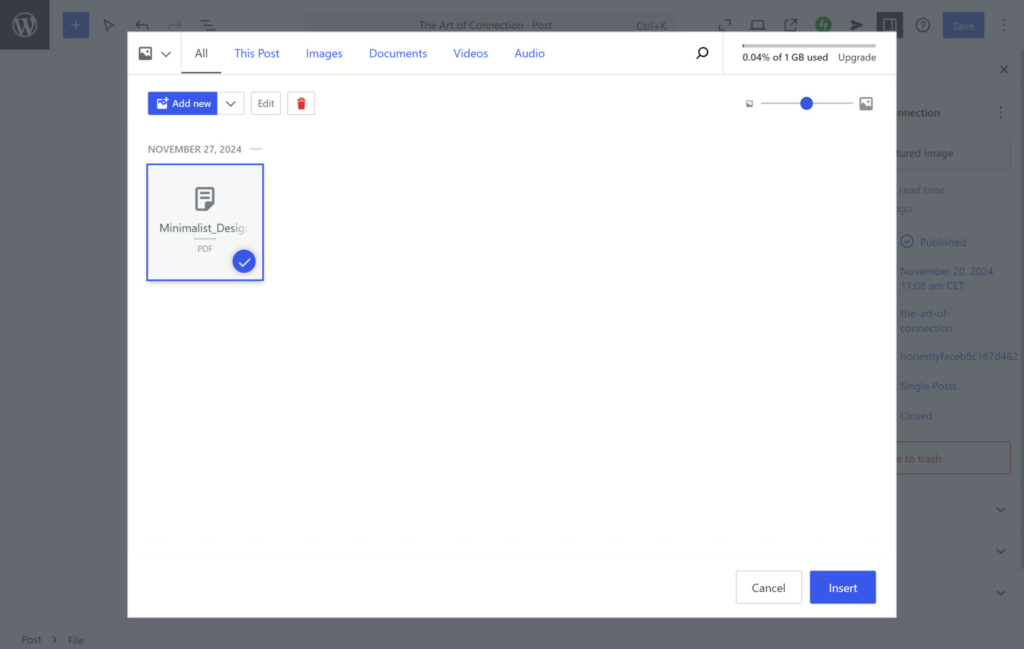This screenshot has height=649, width=1024.
Task: Click the blue block inserter plus button
Action: (x=76, y=25)
